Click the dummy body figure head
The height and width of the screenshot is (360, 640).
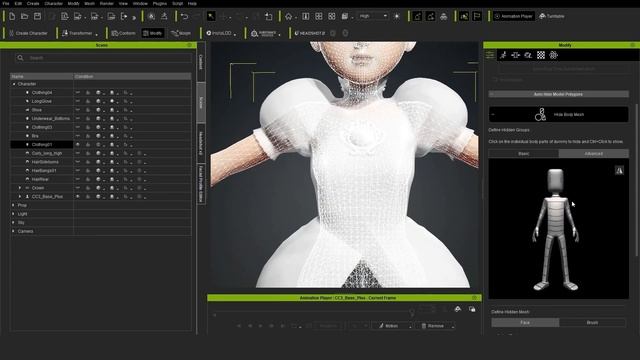[555, 181]
